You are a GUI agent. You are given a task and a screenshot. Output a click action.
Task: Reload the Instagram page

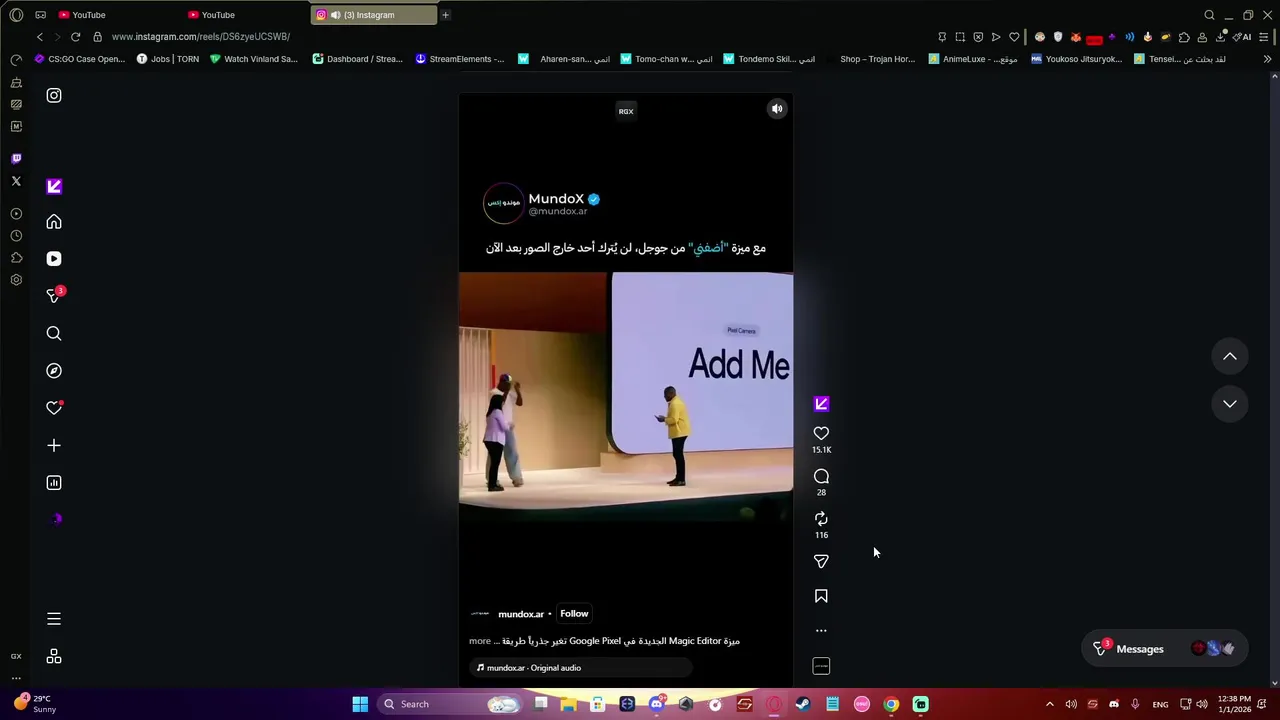click(x=75, y=37)
